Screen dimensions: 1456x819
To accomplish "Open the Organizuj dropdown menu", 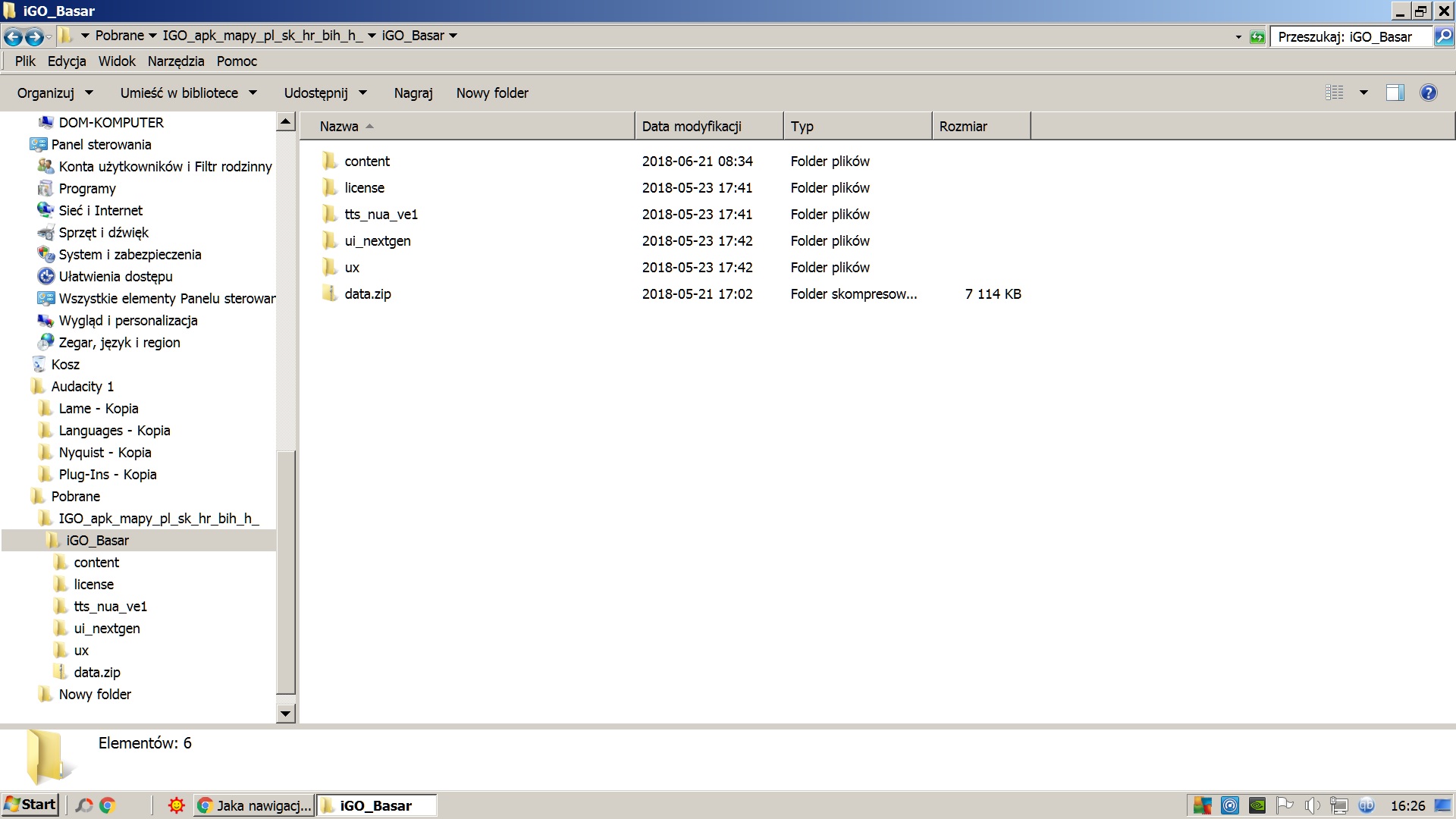I will pos(55,93).
